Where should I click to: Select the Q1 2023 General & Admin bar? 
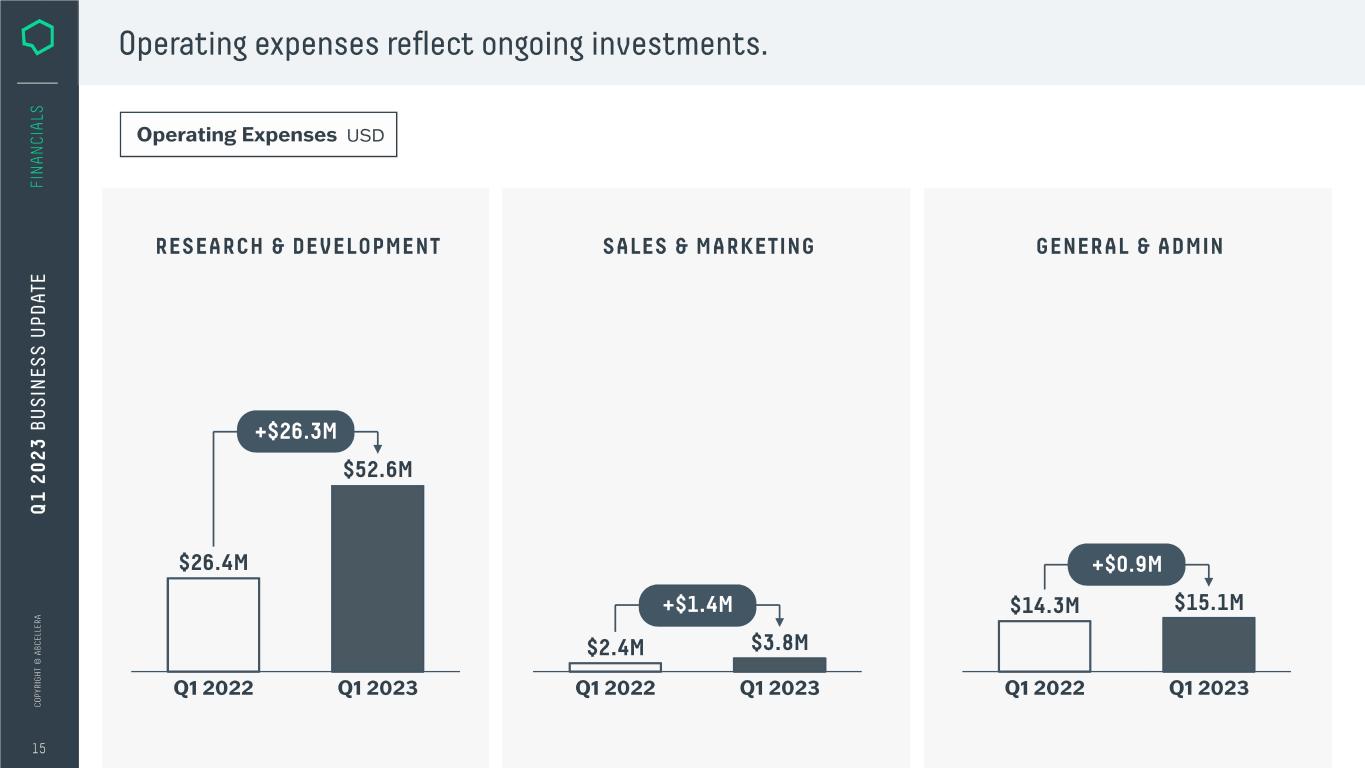pyautogui.click(x=1208, y=644)
